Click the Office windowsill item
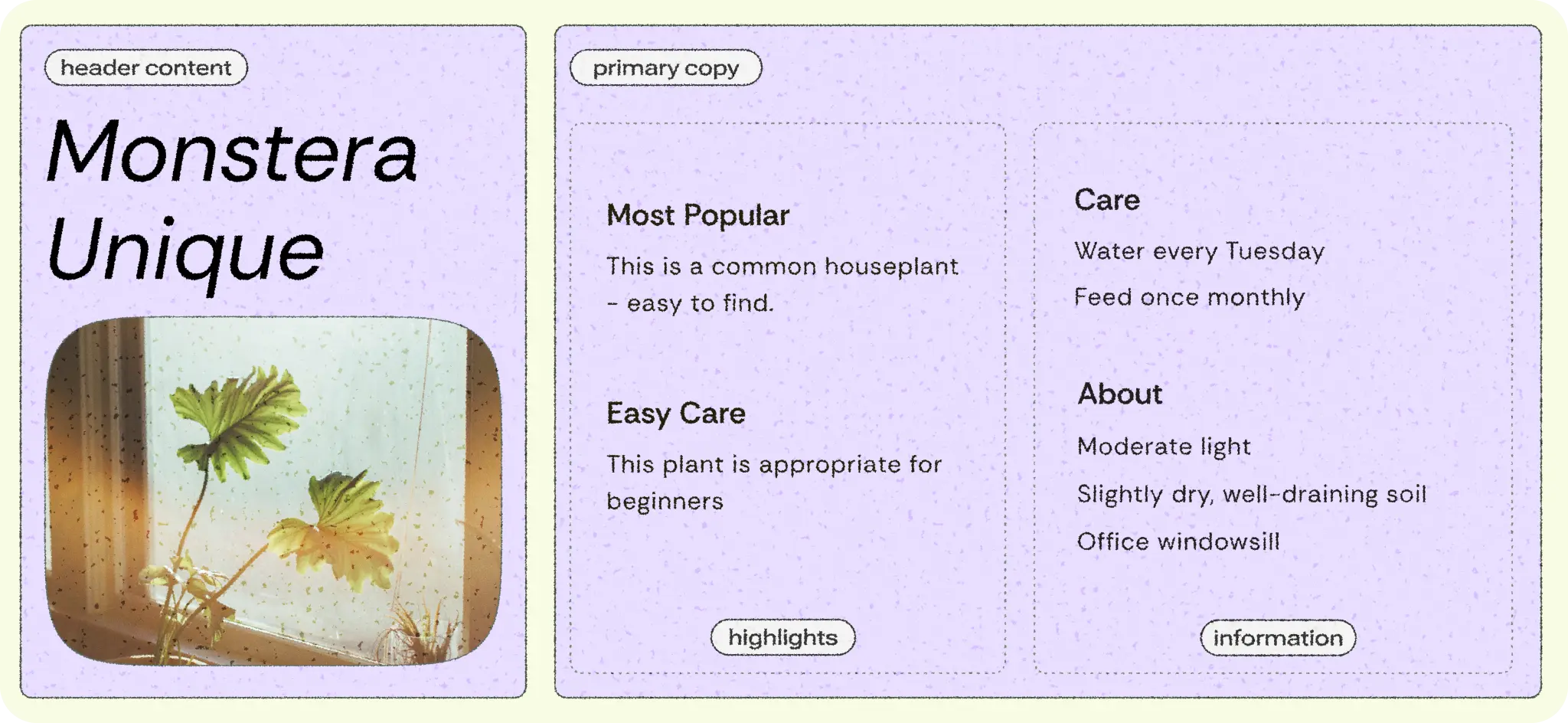The image size is (1568, 723). click(x=1178, y=541)
